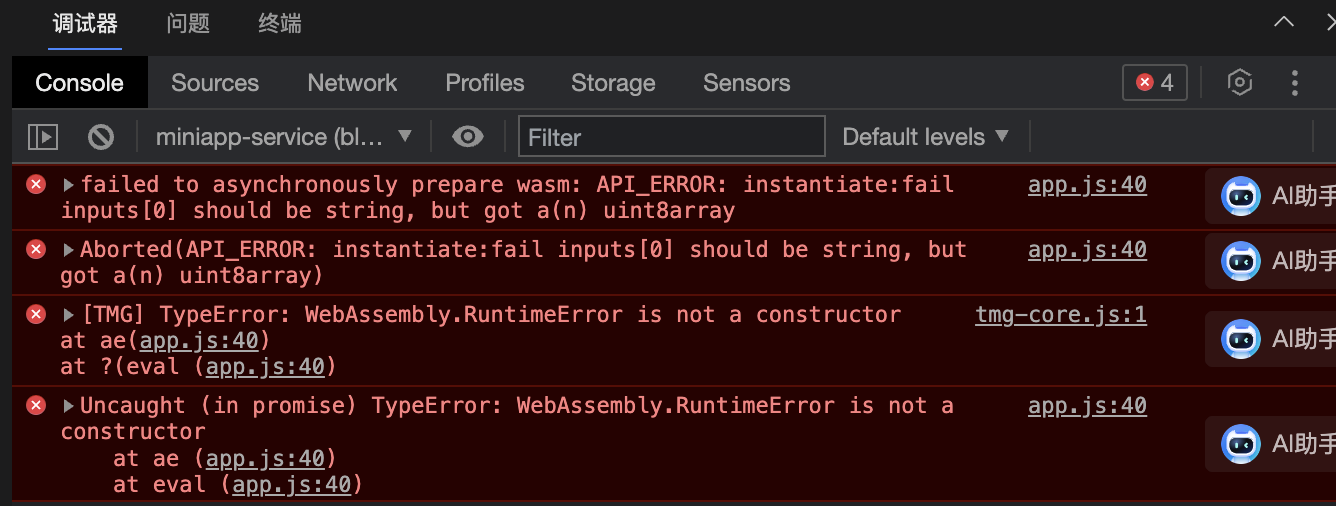Clear the console with the ban icon
This screenshot has height=506, width=1336.
coord(100,137)
